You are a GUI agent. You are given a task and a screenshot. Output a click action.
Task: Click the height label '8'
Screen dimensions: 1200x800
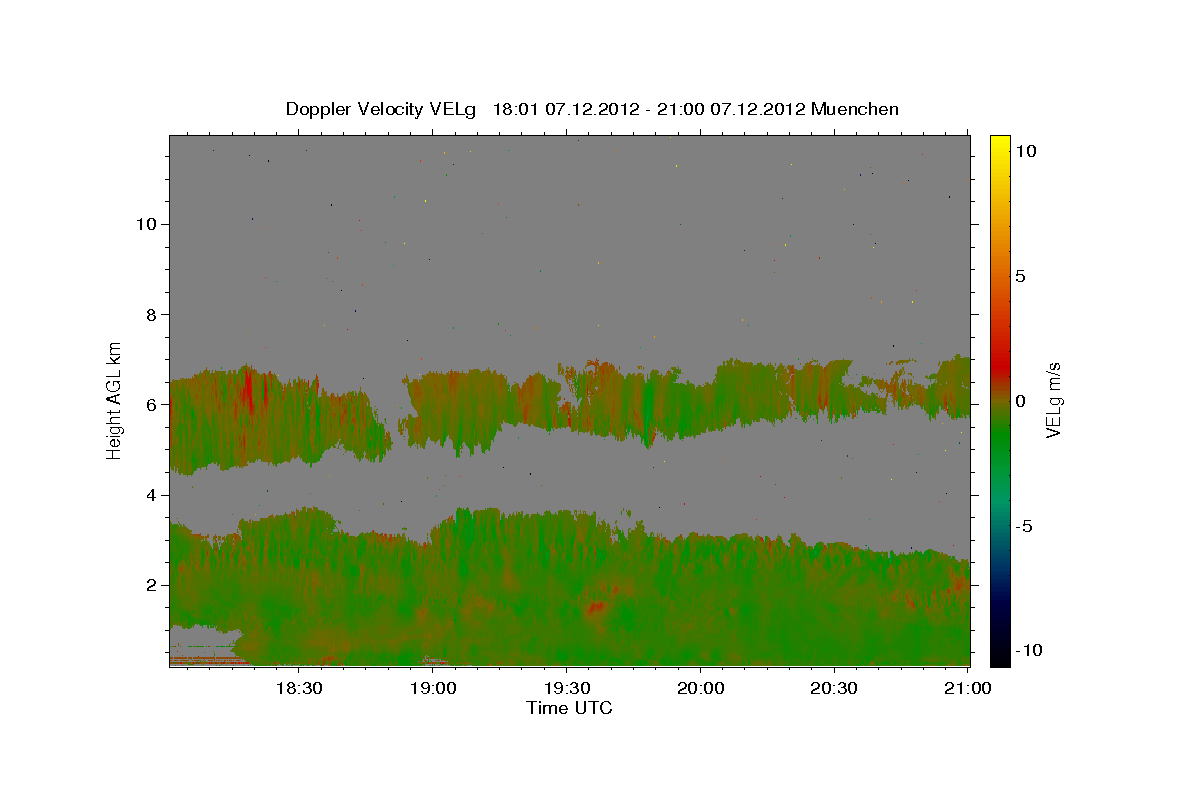coord(150,314)
